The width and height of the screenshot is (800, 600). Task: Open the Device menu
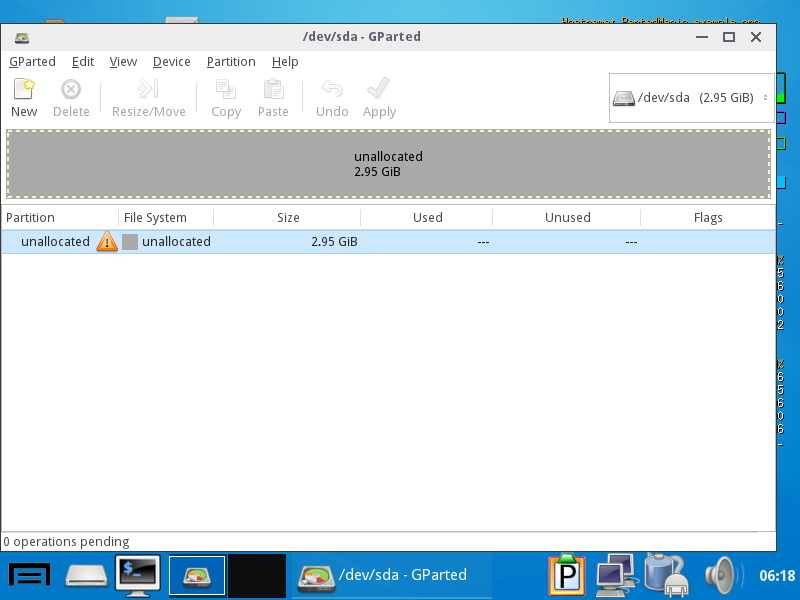[x=171, y=61]
